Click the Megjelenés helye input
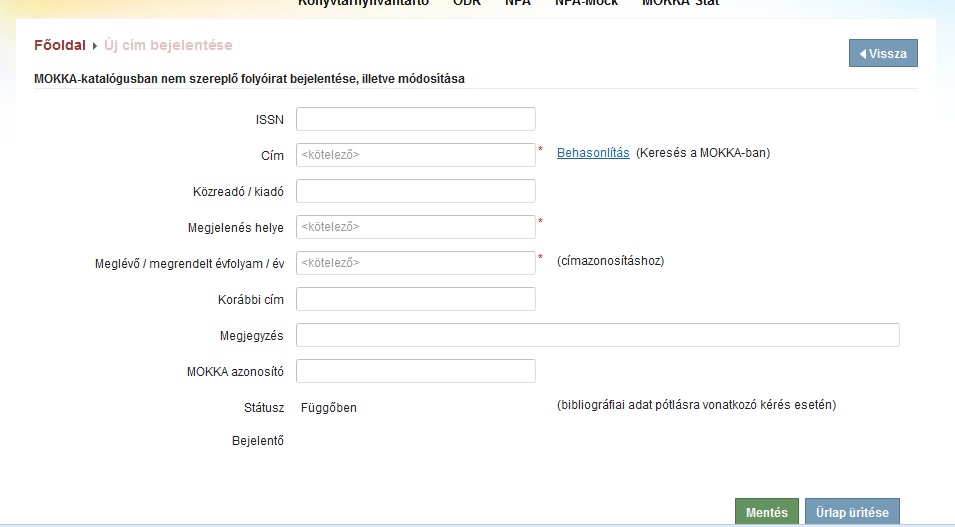The width and height of the screenshot is (955, 527). tap(416, 227)
